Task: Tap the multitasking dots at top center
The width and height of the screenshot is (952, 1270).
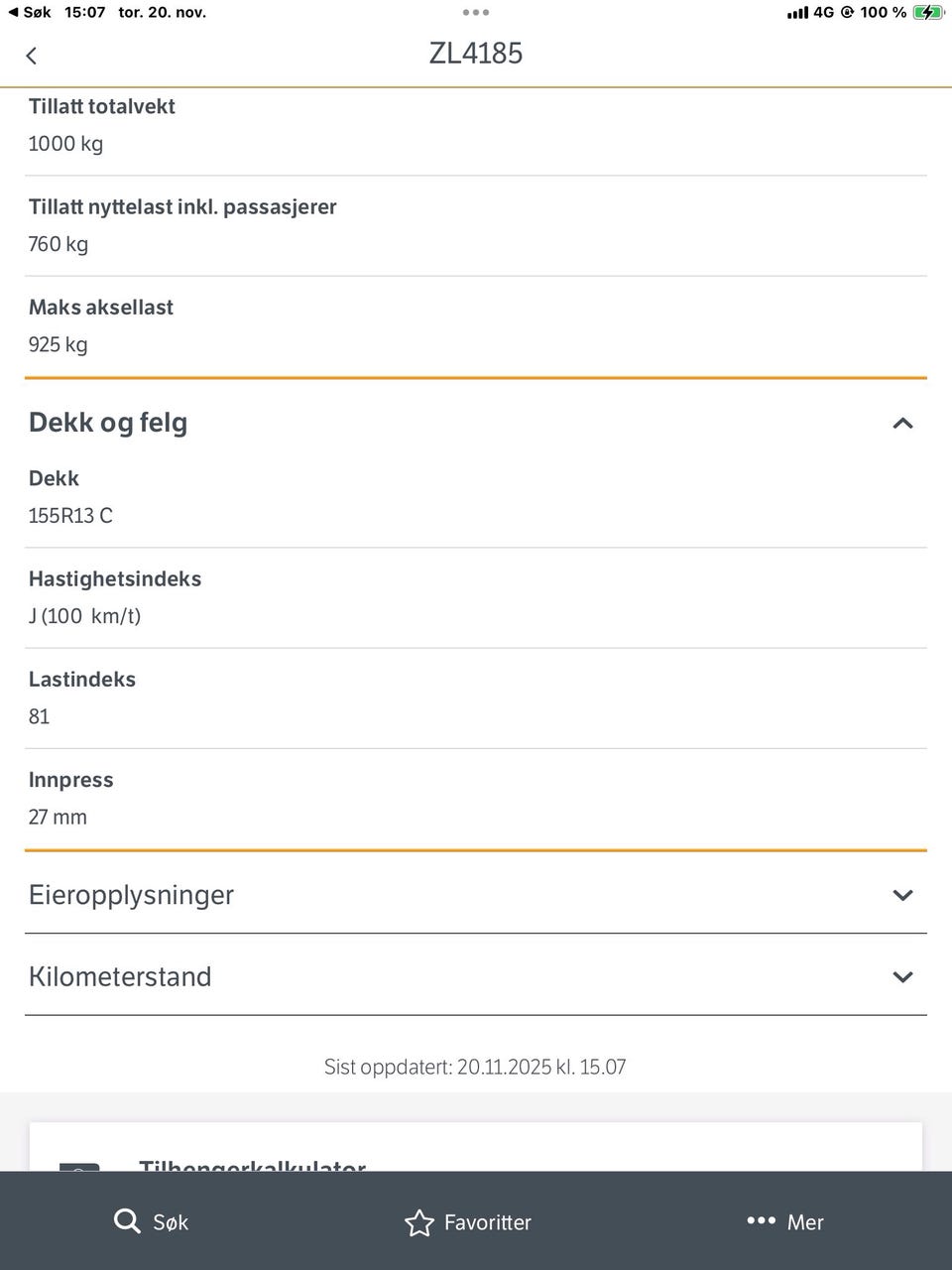Action: [x=476, y=13]
